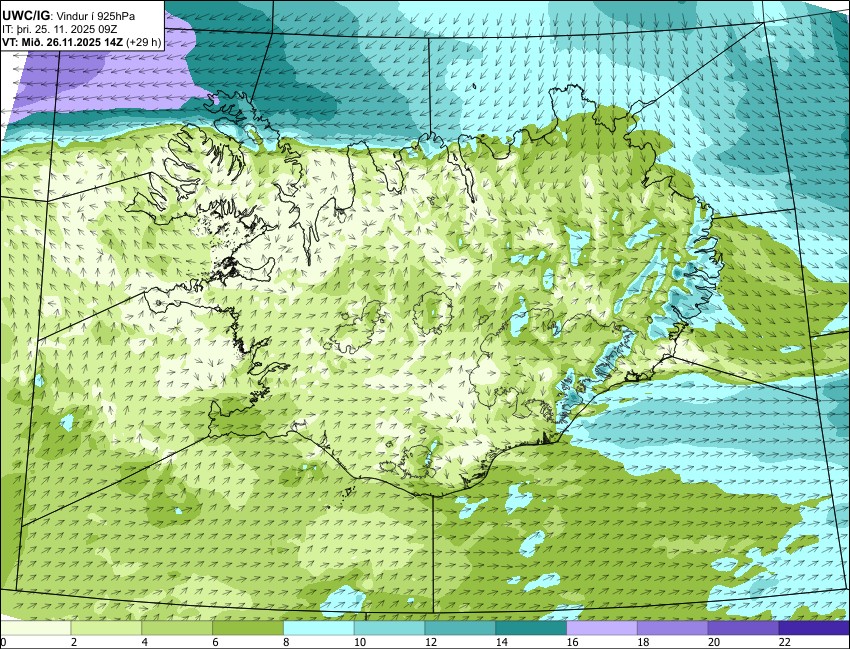This screenshot has height=649, width=850.
Task: Click the 4–6 green legend band
Action: point(177,628)
